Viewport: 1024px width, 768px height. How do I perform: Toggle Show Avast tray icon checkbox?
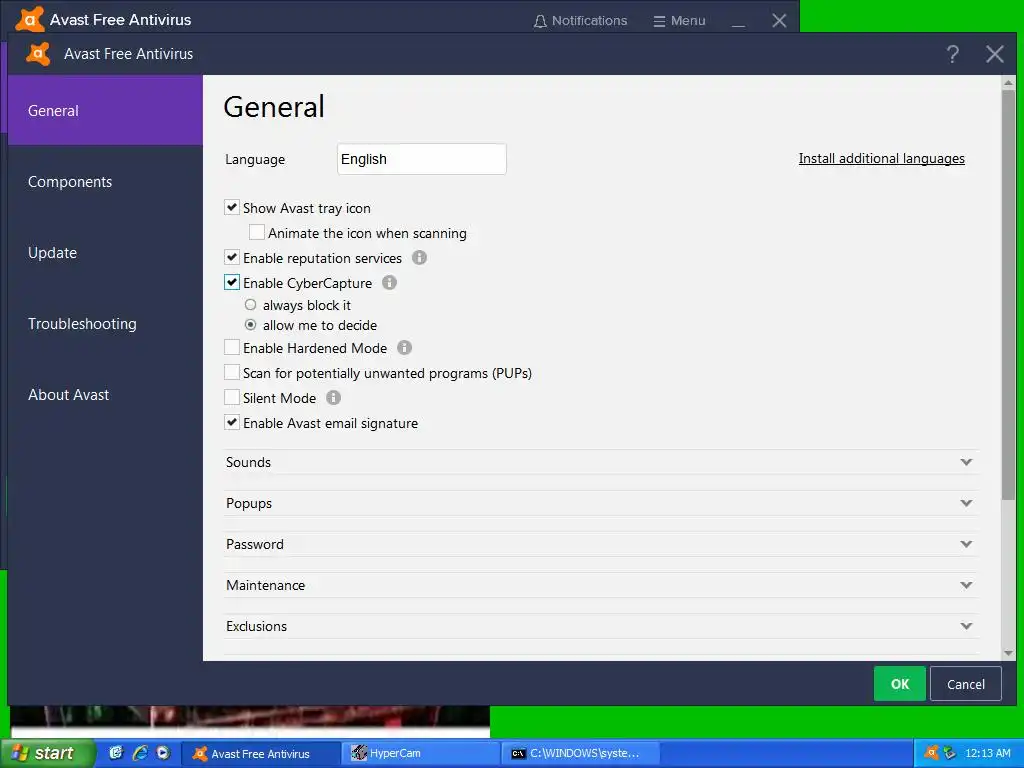[x=232, y=208]
